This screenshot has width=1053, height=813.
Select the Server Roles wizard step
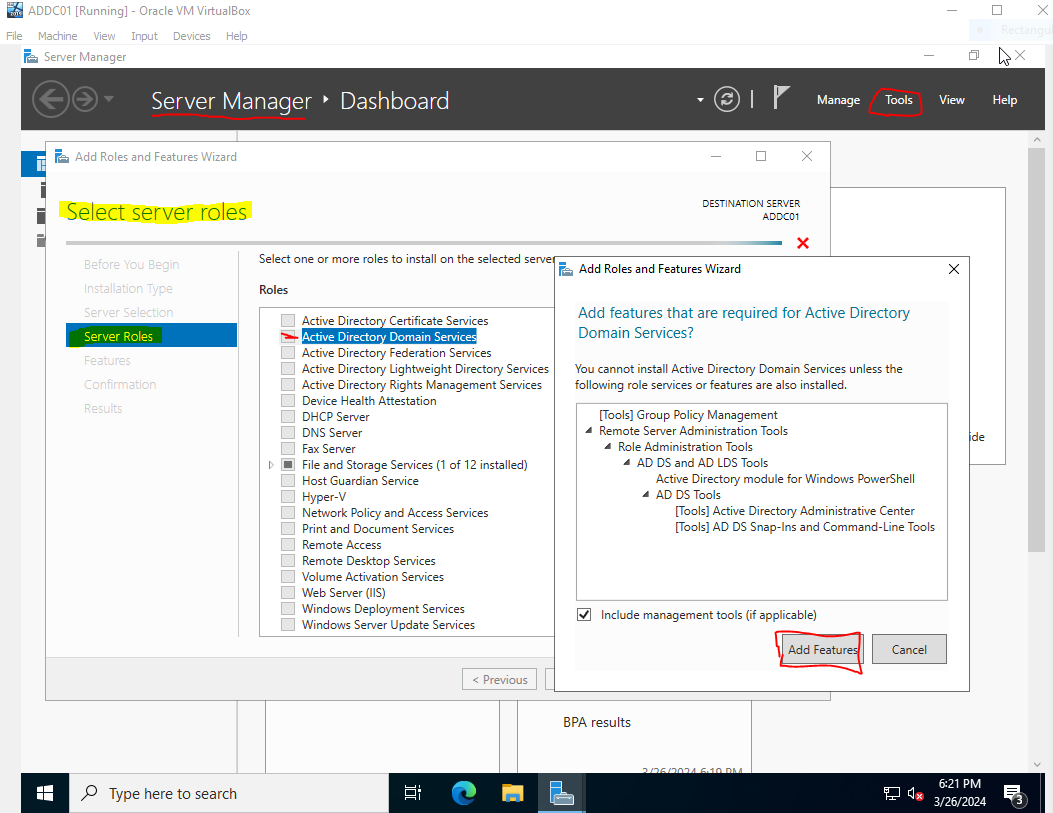tap(152, 336)
